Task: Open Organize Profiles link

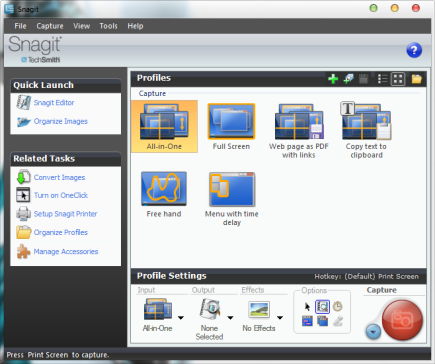Action: pyautogui.click(x=61, y=232)
